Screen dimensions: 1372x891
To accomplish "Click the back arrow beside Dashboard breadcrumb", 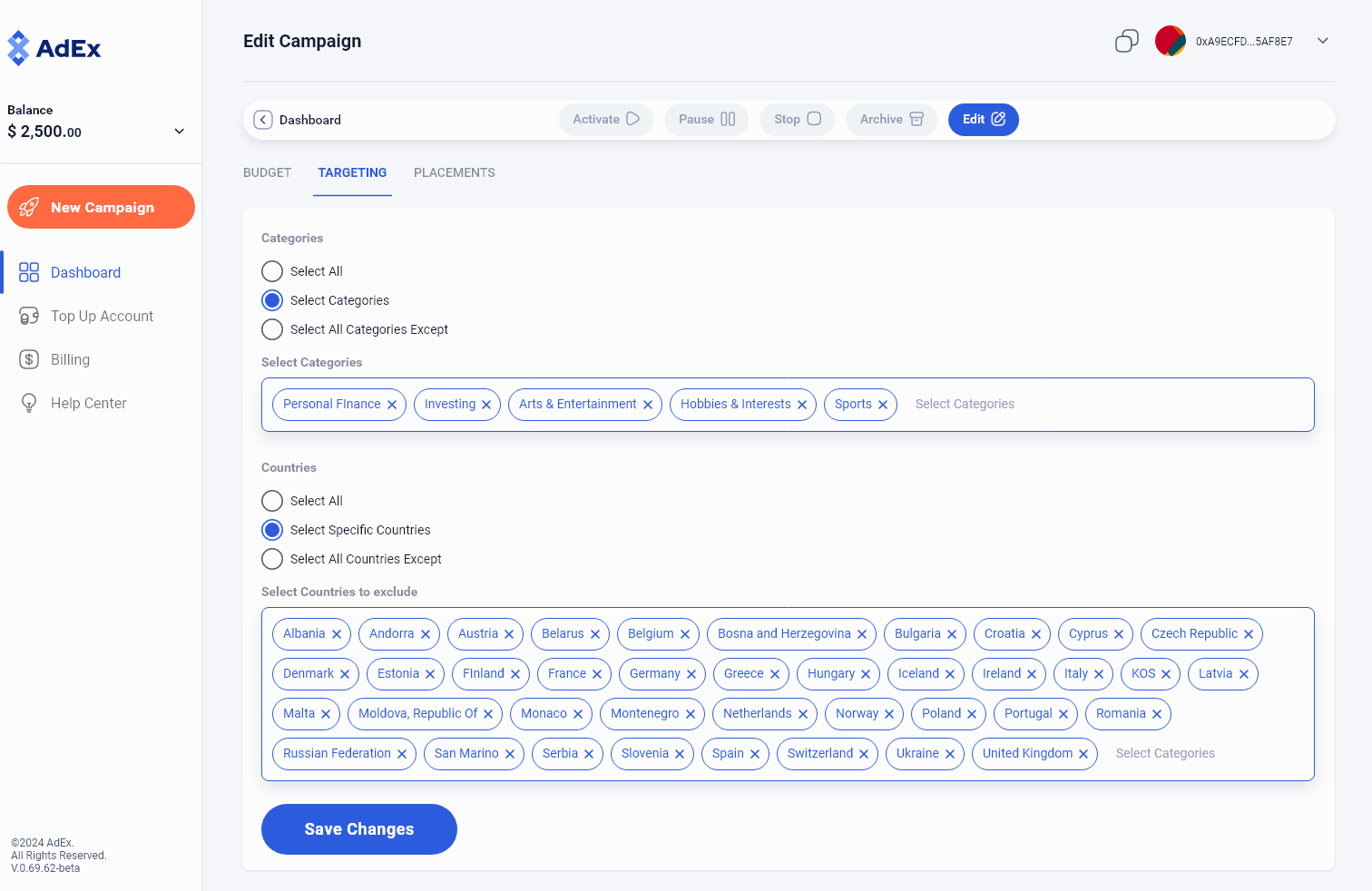I will click(262, 119).
